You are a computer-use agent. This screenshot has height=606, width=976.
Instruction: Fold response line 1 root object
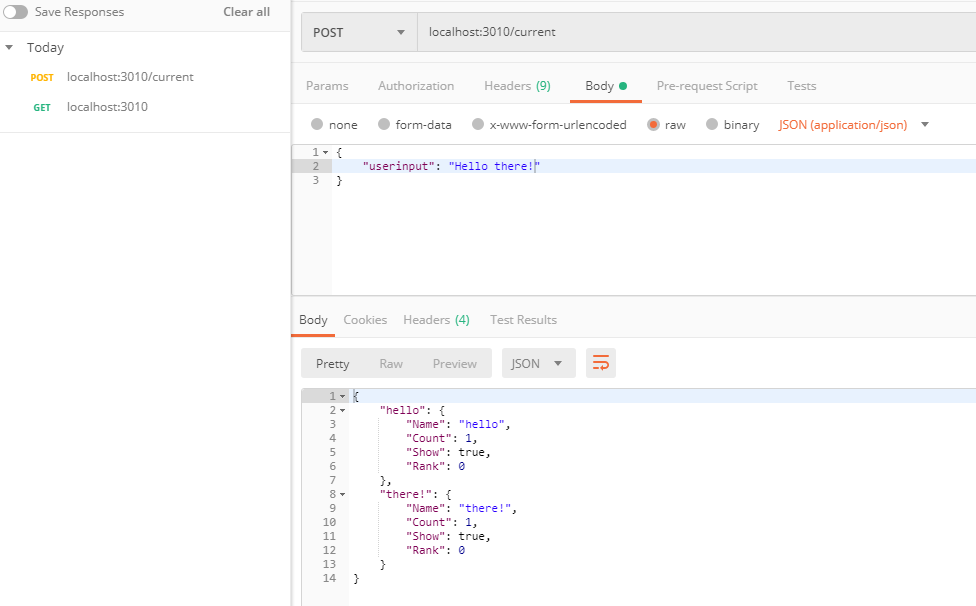[342, 396]
